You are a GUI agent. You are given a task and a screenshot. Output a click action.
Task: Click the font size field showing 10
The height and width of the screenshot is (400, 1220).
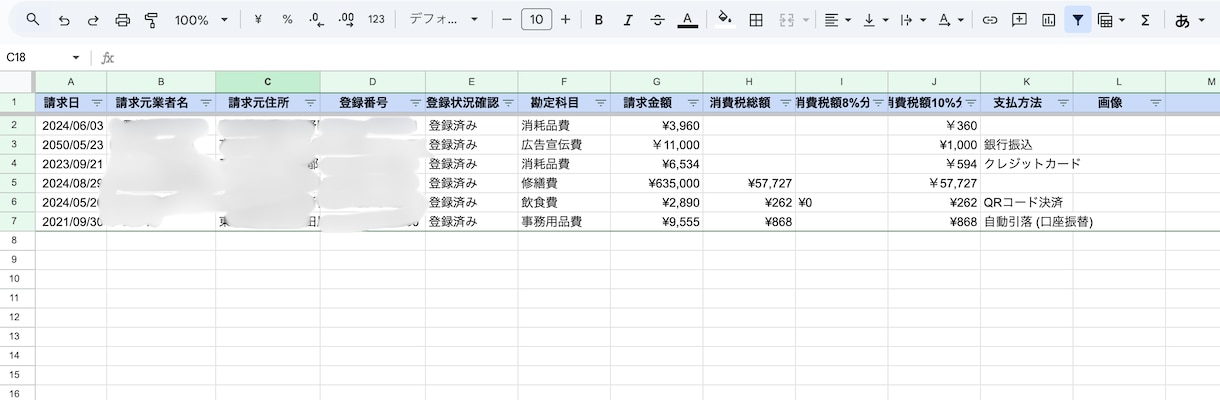[536, 20]
